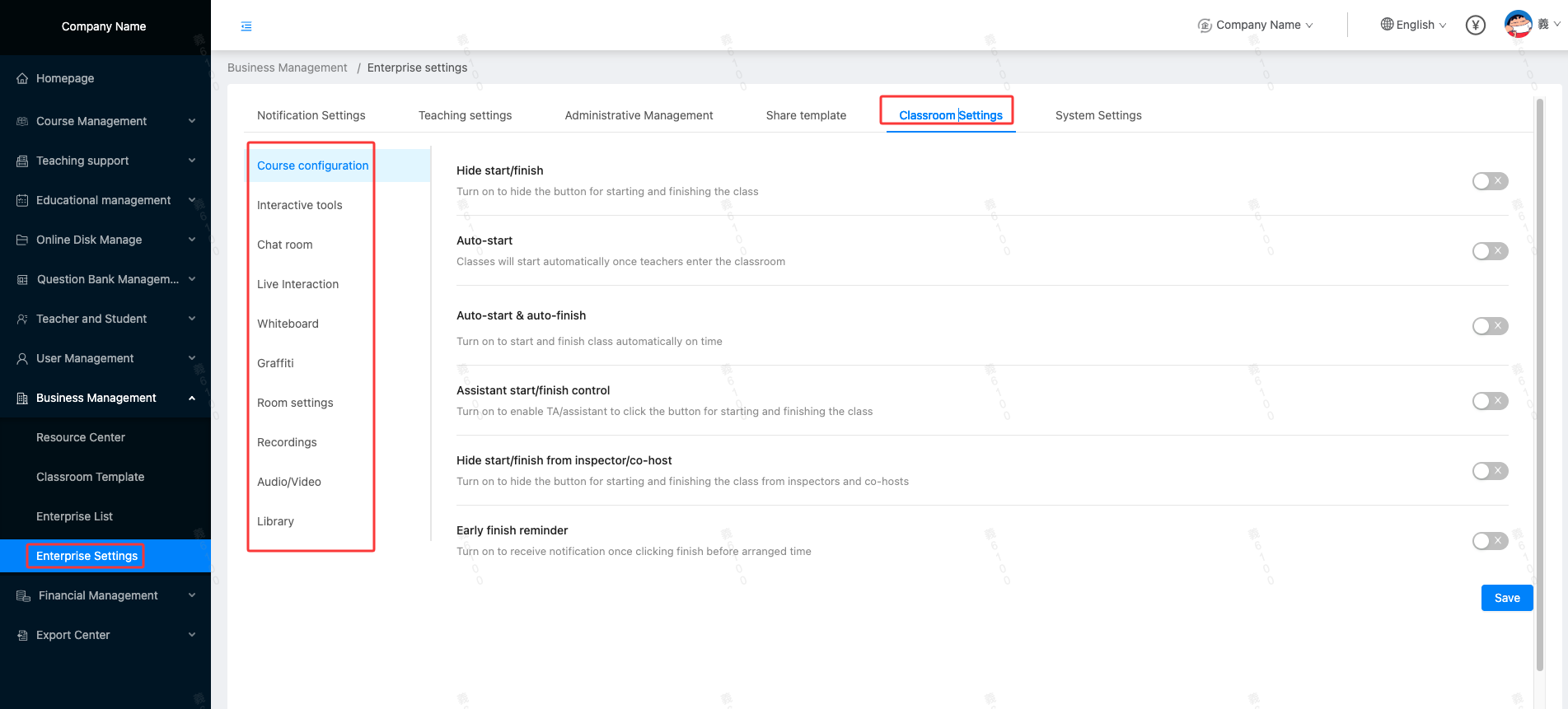Select Whiteboard in the settings list
Image resolution: width=1568 pixels, height=709 pixels.
pyautogui.click(x=288, y=324)
